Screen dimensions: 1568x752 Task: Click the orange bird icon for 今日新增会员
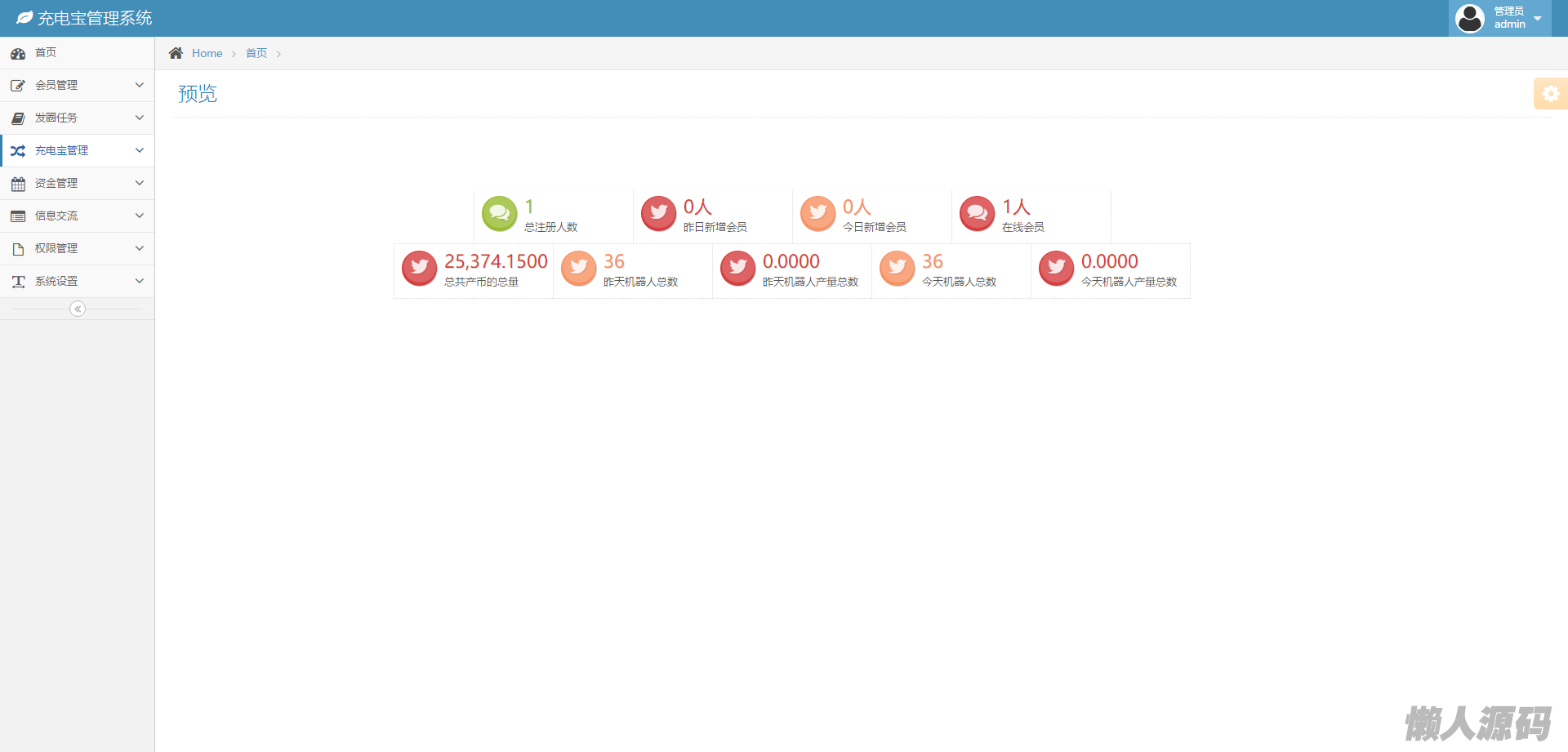(x=818, y=214)
